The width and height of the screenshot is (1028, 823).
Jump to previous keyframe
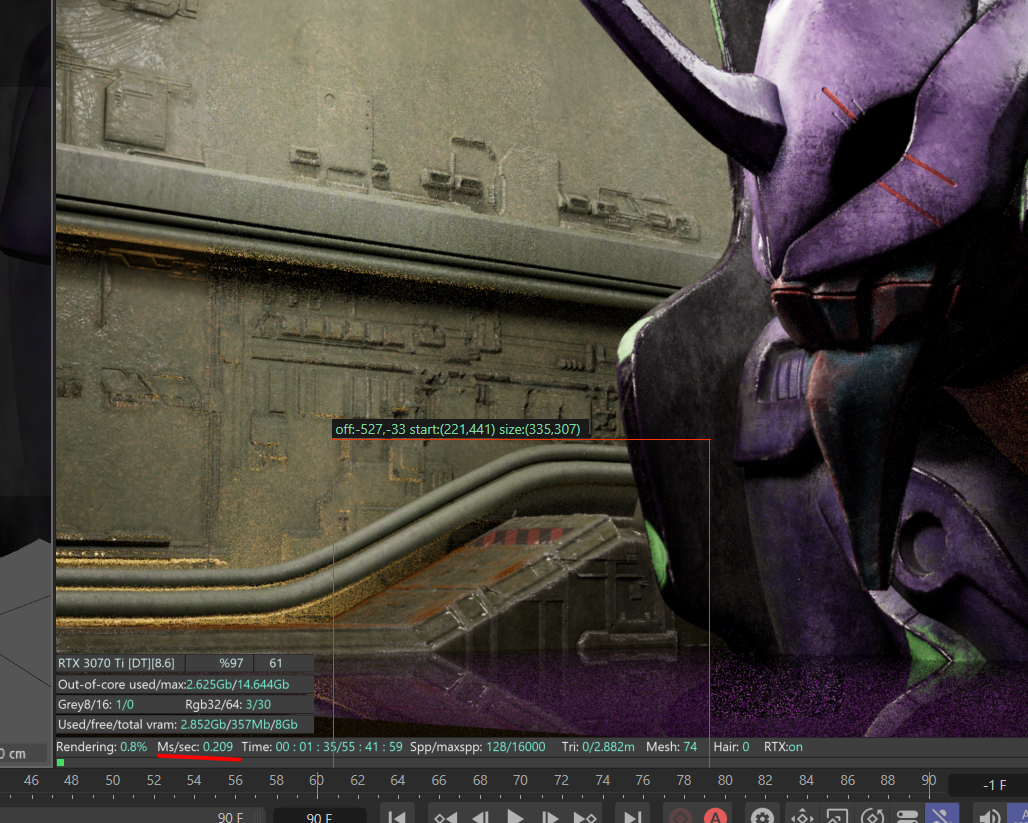[446, 816]
